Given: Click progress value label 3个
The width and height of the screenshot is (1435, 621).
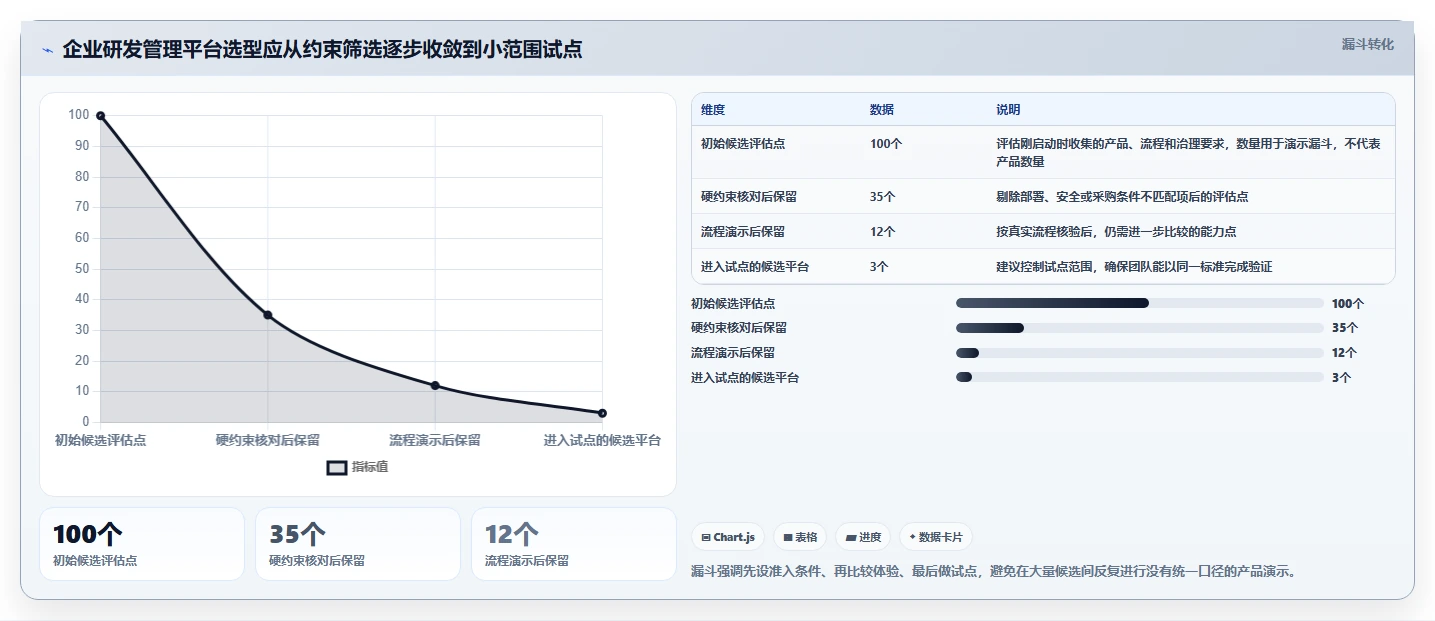Looking at the screenshot, I should (1341, 378).
